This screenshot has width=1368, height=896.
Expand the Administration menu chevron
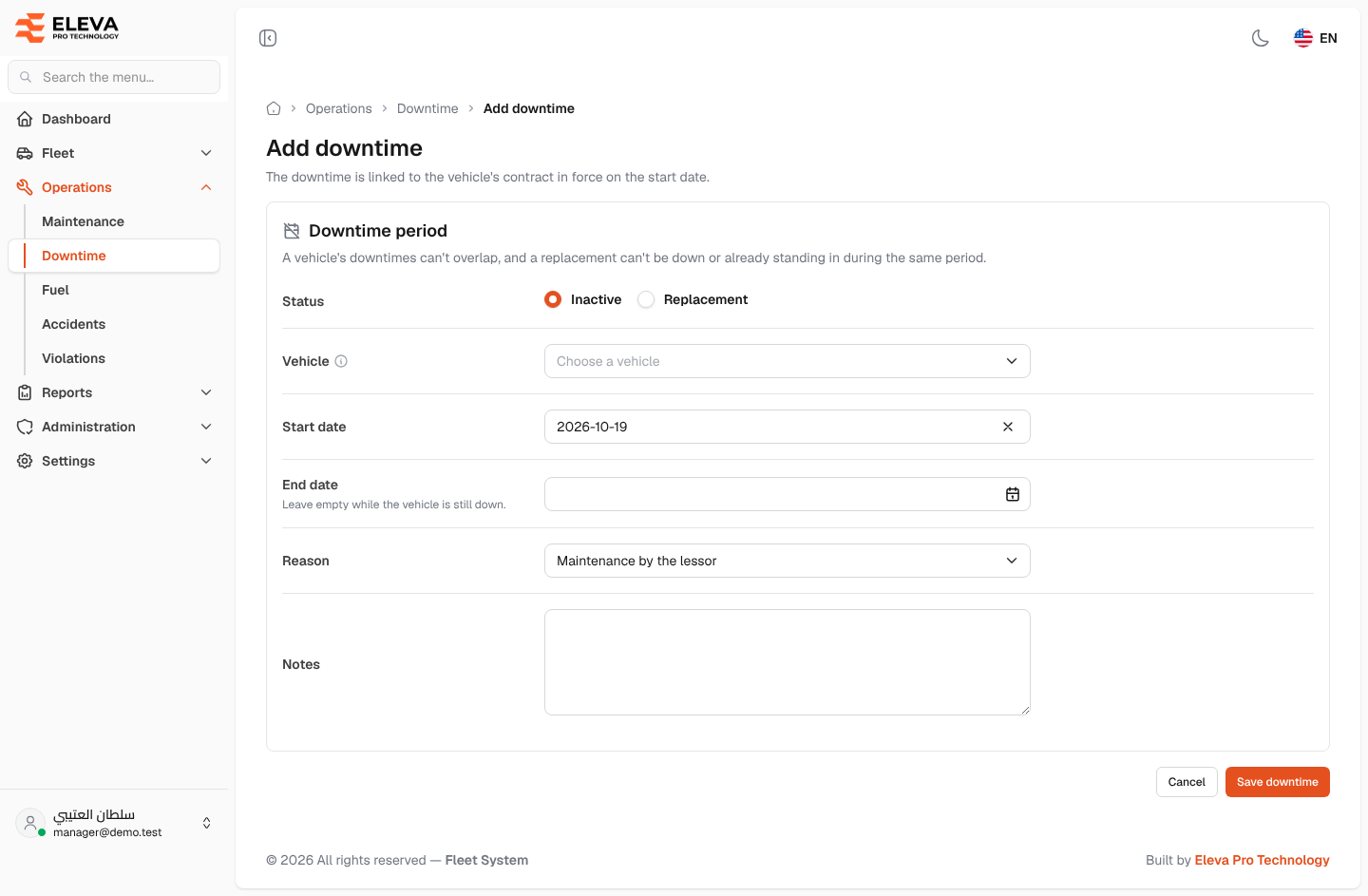point(206,427)
